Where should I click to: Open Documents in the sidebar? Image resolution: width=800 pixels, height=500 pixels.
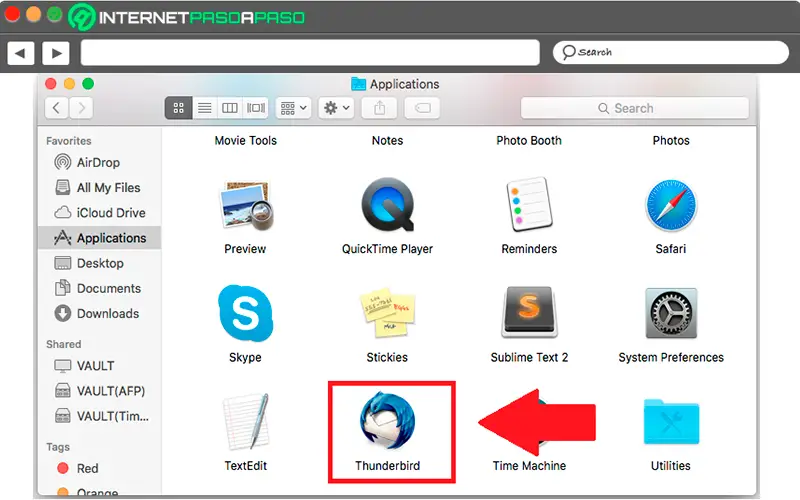pyautogui.click(x=99, y=288)
